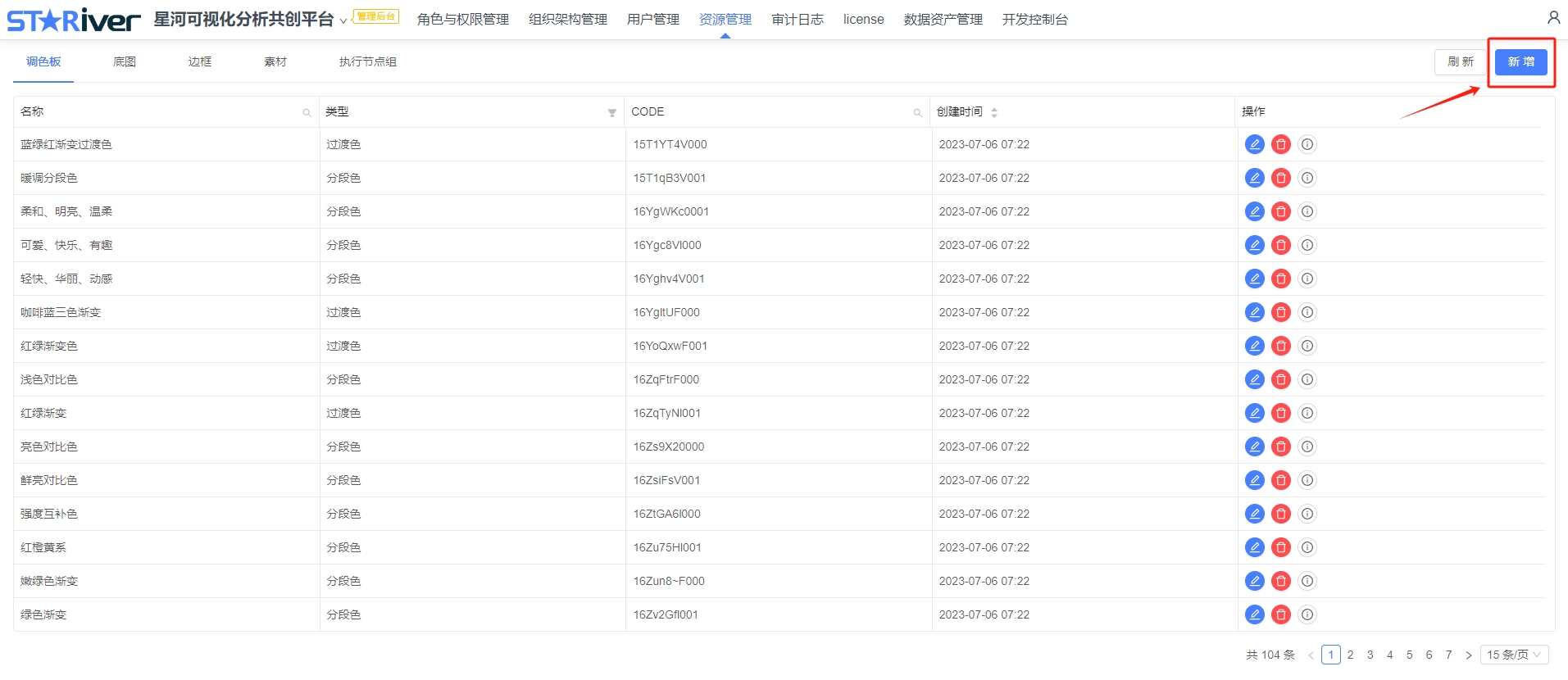Sort table by 创建时间 column
Viewport: 1568px width, 680px height.
tap(993, 112)
